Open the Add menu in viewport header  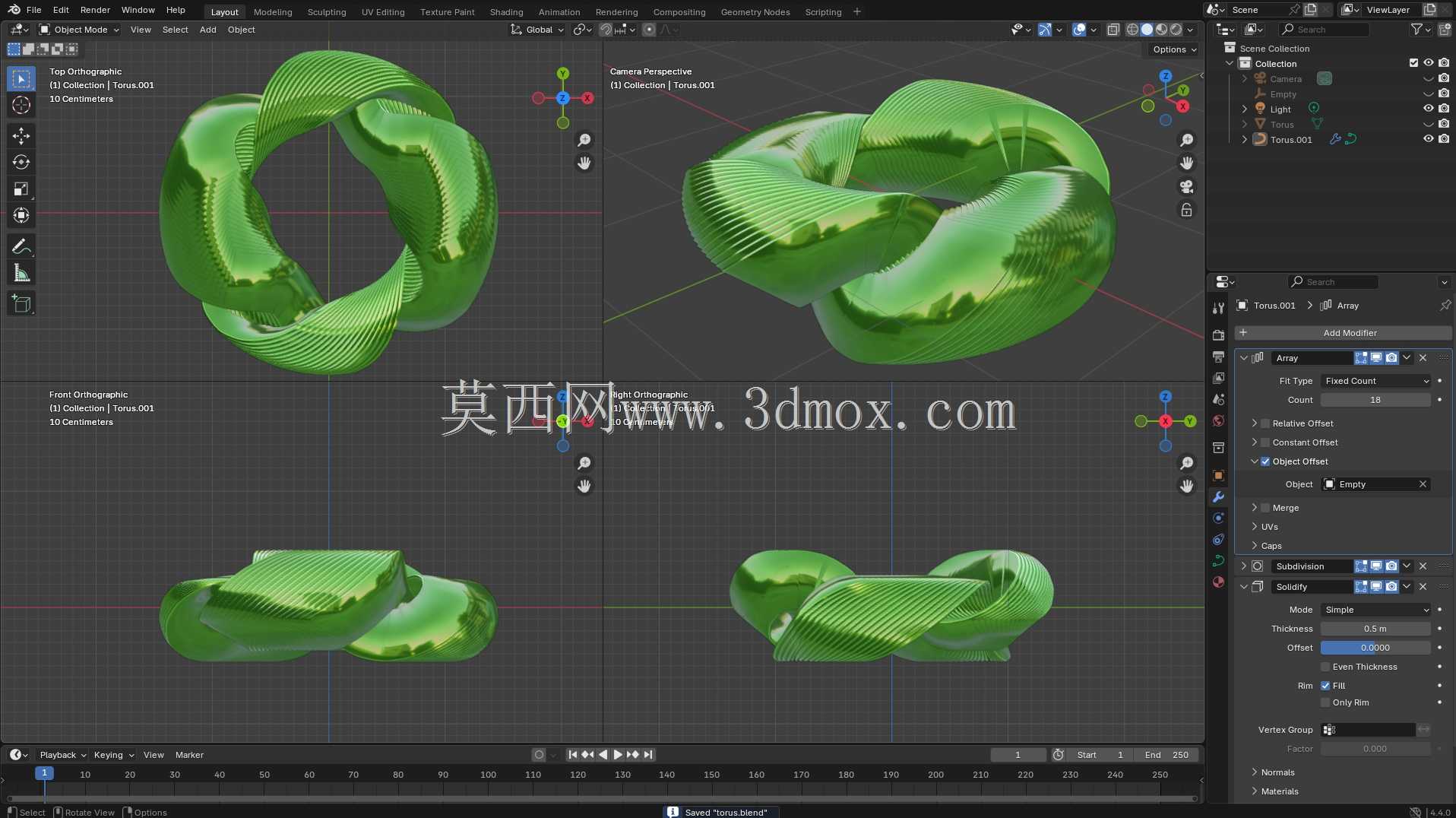pos(207,30)
